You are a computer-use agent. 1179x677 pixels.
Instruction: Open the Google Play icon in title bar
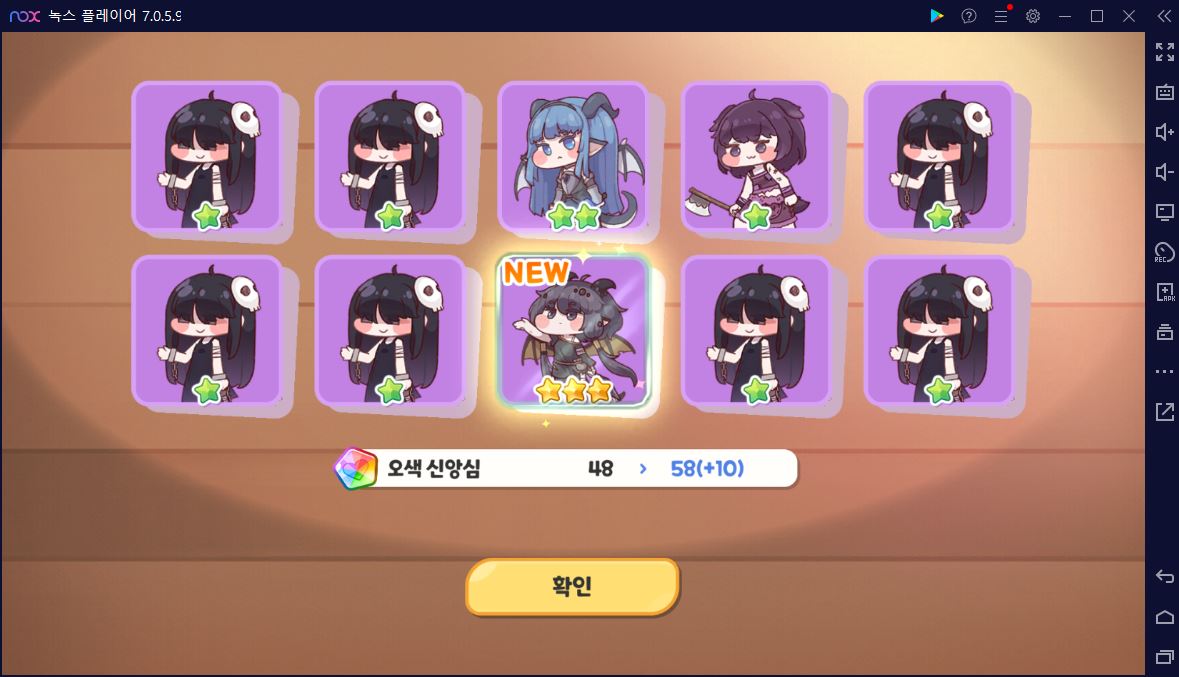937,16
